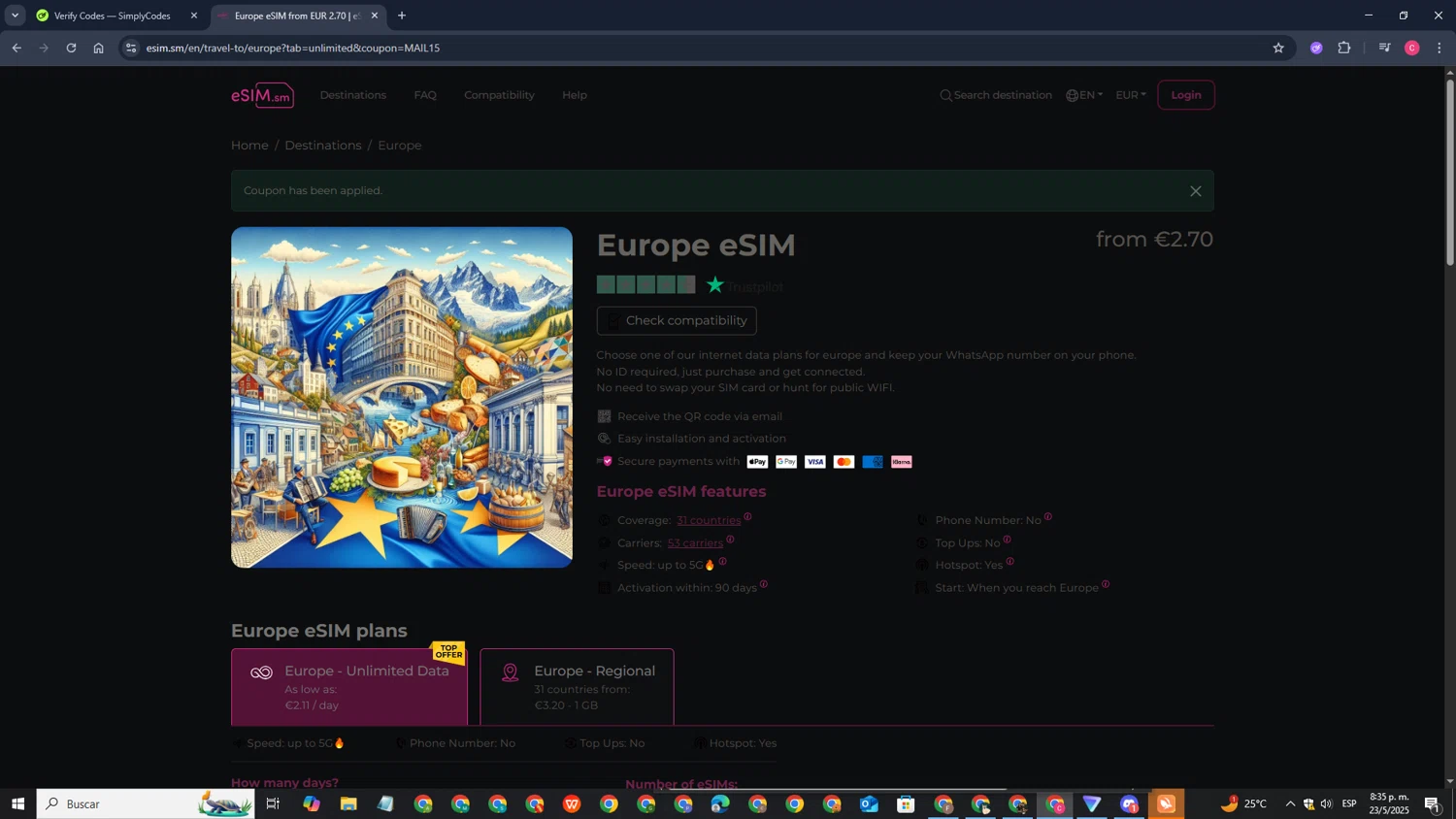Close the Verify Codes browser tab

coord(194,16)
